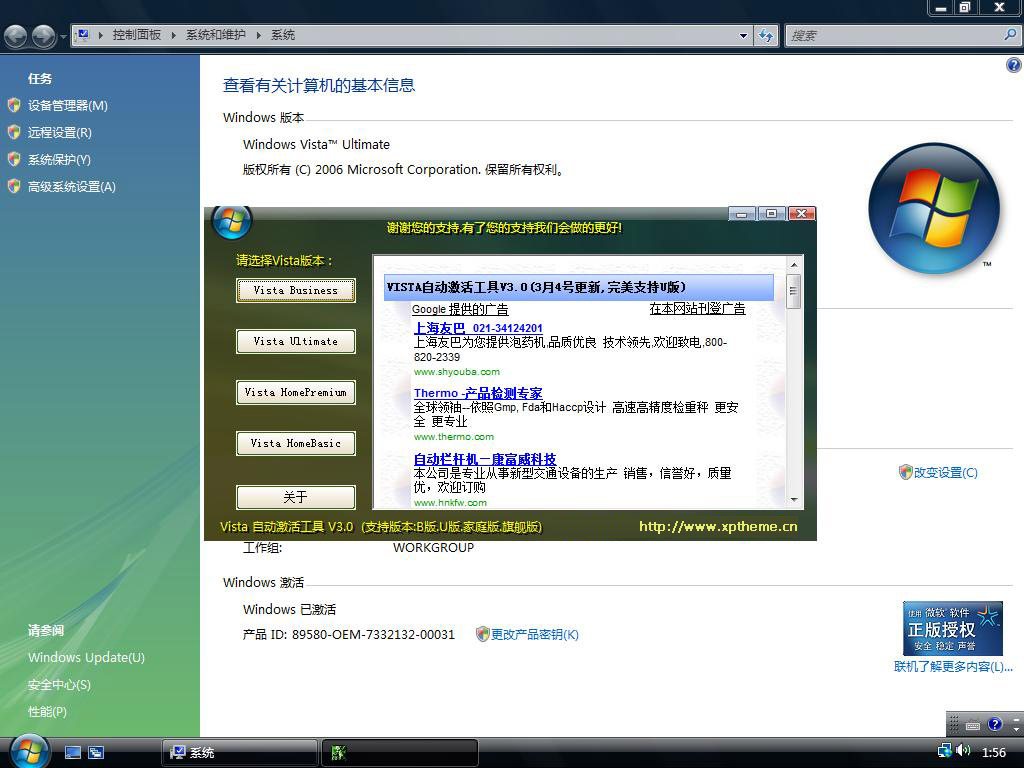1024x768 pixels.
Task: Click the genuine Microsoft software badge
Action: pos(952,628)
